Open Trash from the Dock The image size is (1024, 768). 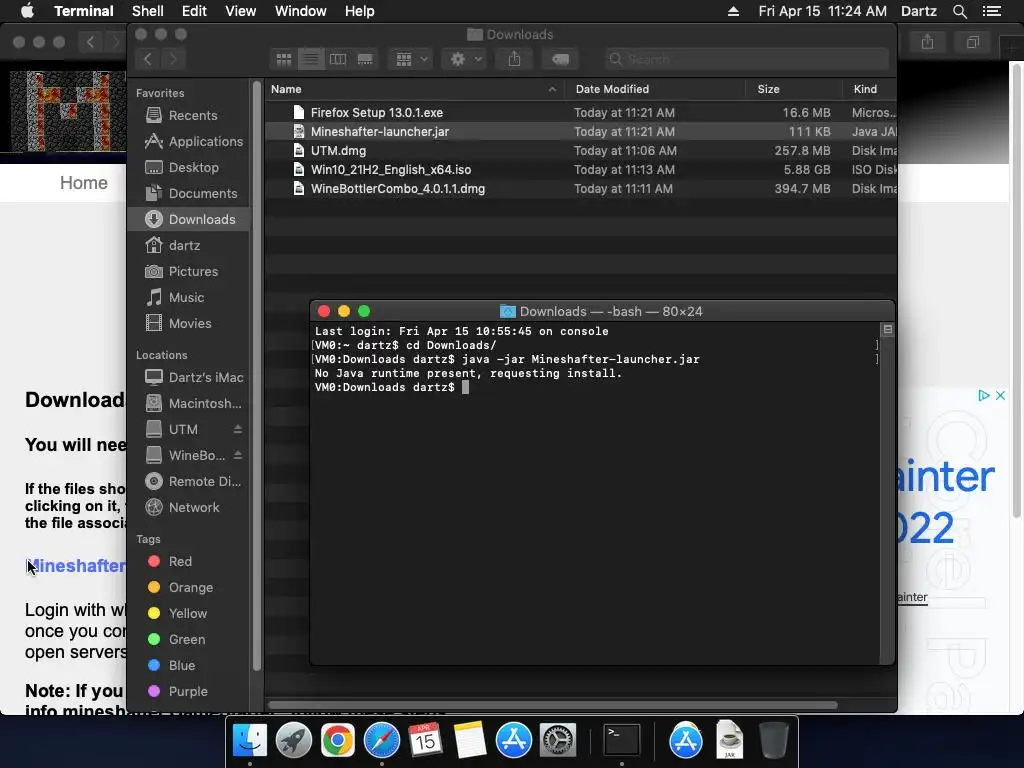(774, 741)
